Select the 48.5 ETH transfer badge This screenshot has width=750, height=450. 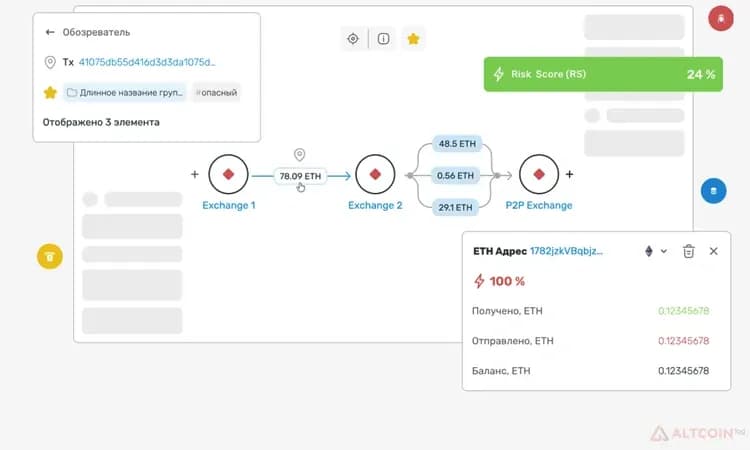[x=457, y=143]
